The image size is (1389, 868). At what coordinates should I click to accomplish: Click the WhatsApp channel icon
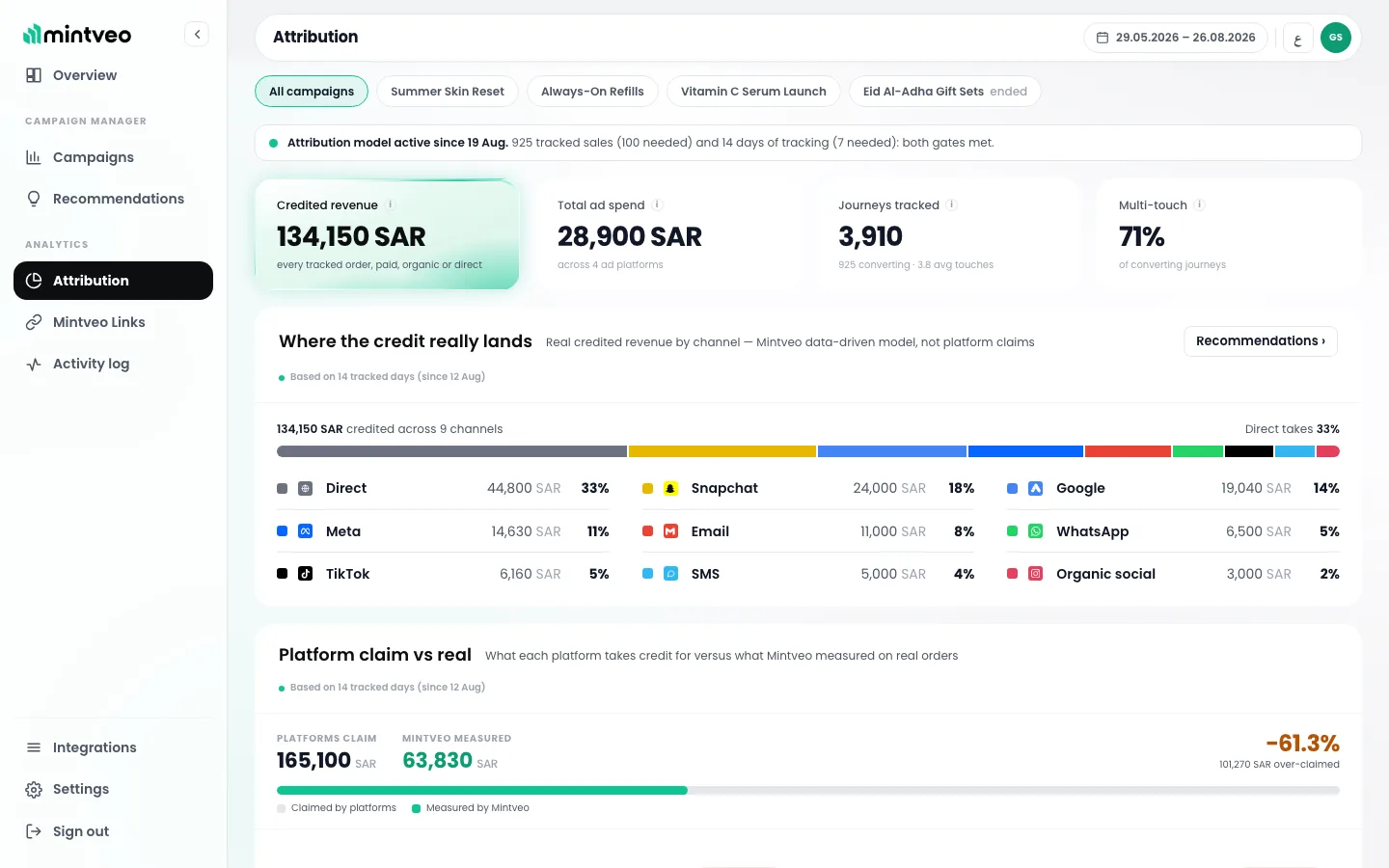point(1035,531)
